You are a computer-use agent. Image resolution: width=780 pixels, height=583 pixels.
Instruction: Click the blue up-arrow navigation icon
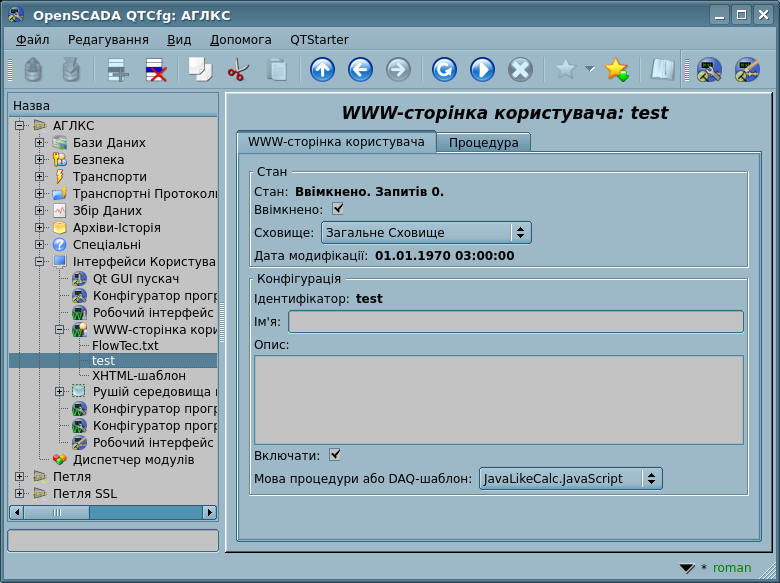click(x=322, y=70)
